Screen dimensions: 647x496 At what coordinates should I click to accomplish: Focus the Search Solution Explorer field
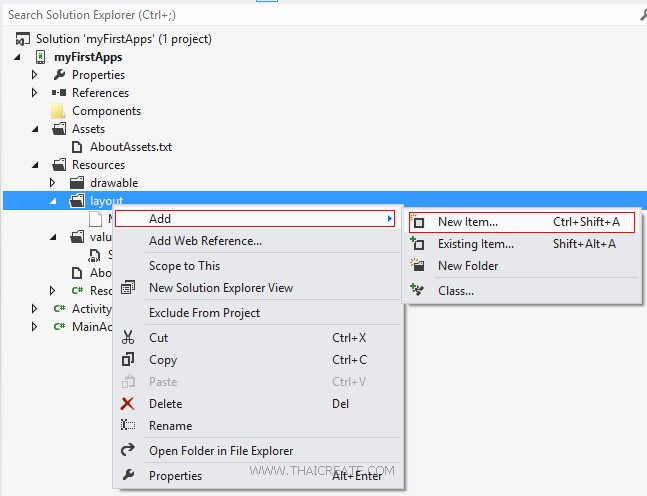(x=318, y=15)
